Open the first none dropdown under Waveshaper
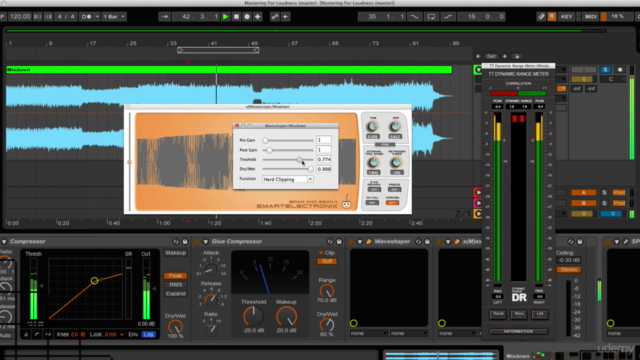Image resolution: width=640 pixels, height=360 pixels. [368, 333]
